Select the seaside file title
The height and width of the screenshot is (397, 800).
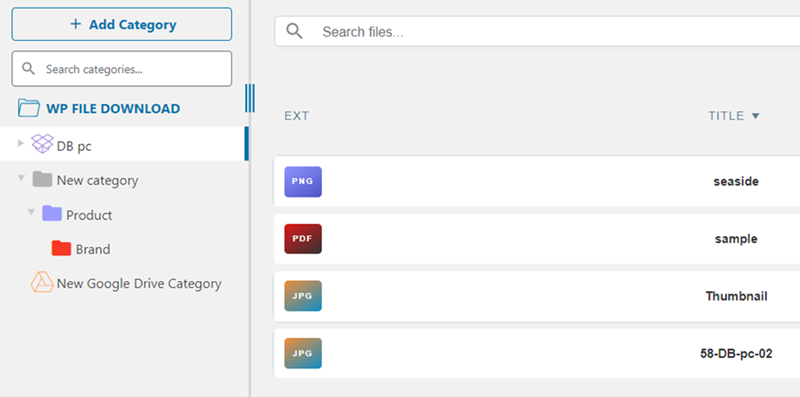pyautogui.click(x=736, y=181)
